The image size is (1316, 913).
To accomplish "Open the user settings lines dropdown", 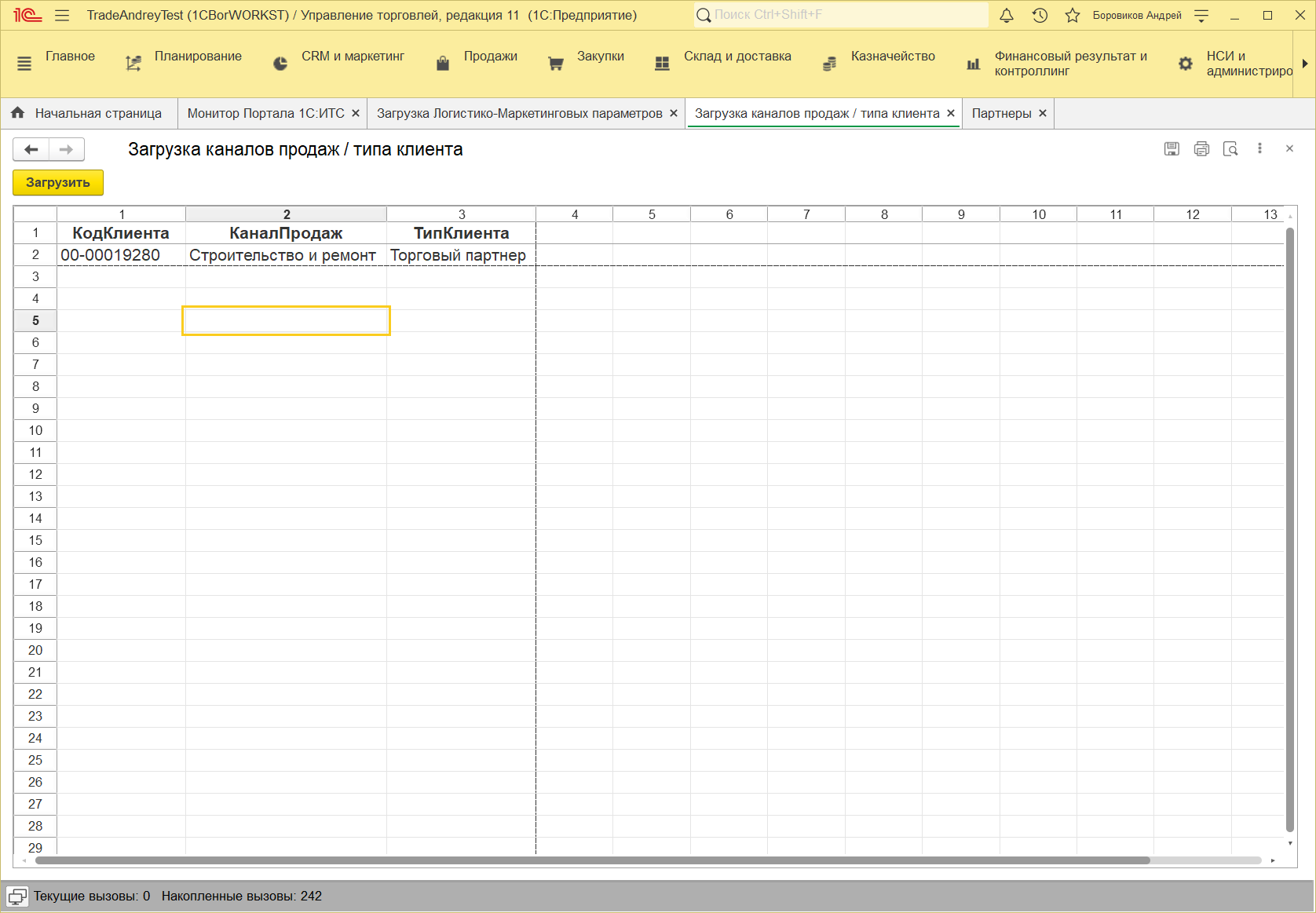I will click(1201, 16).
